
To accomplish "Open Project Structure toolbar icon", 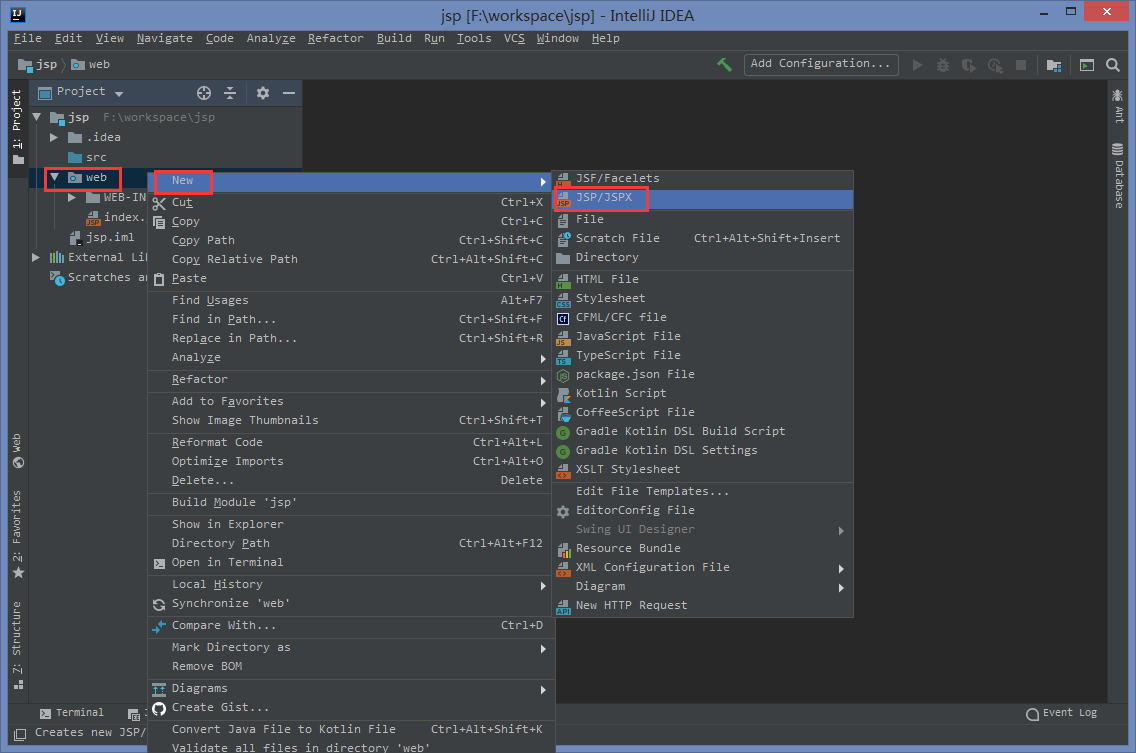I will 1054,65.
